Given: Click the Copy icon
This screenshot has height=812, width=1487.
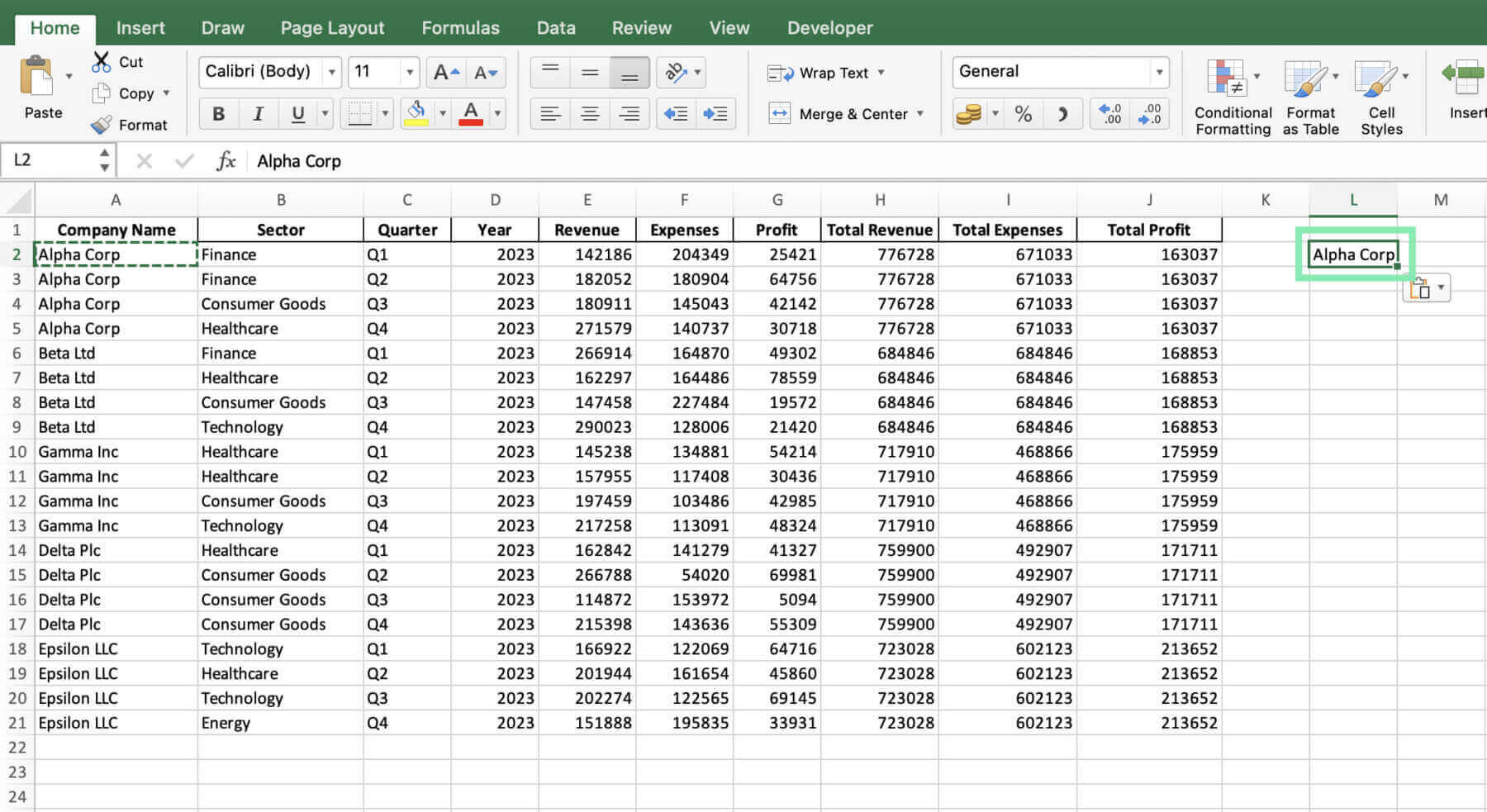Looking at the screenshot, I should pos(101,93).
